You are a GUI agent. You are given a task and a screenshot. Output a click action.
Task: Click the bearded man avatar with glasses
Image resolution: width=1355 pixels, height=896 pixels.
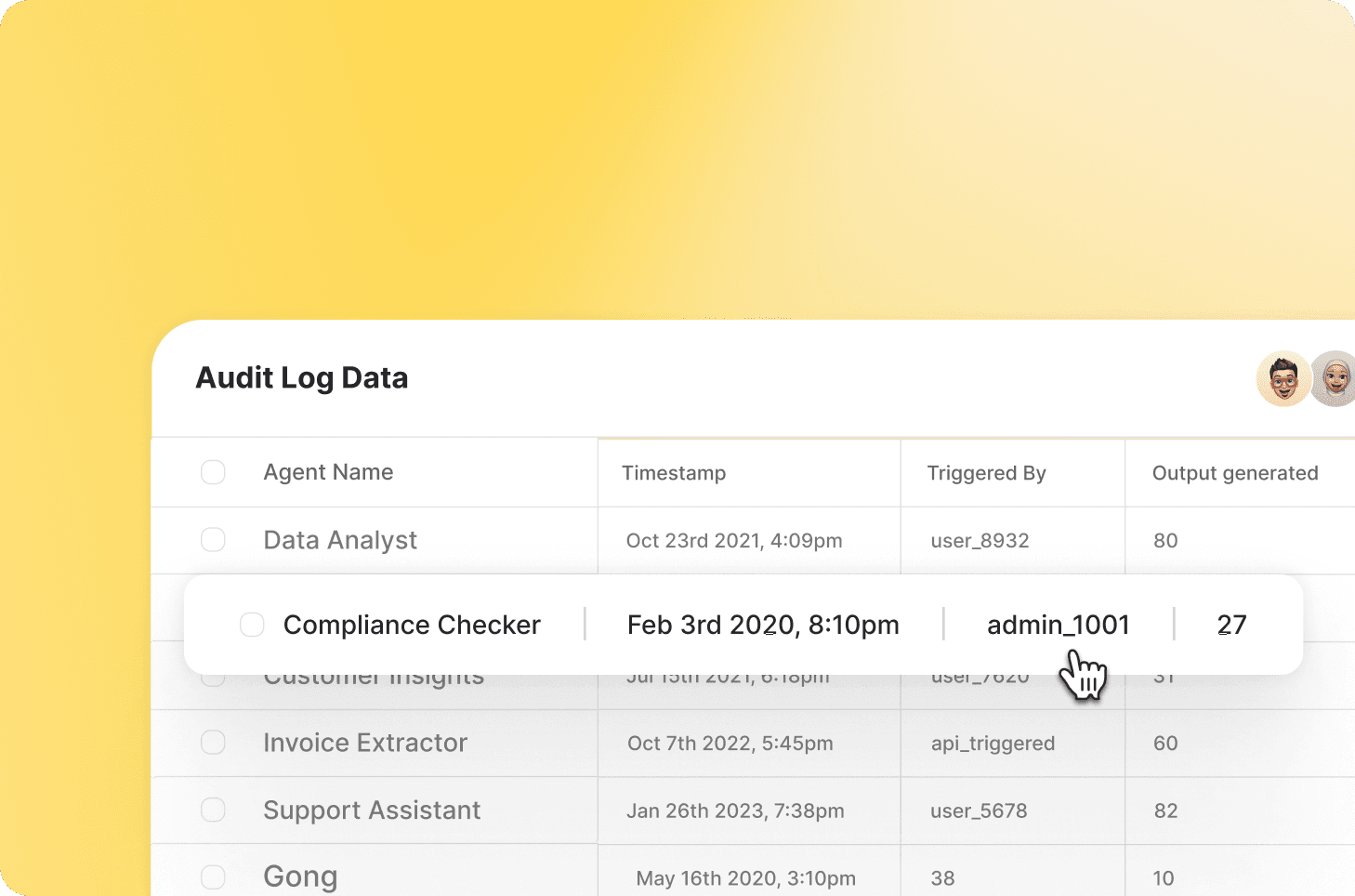(x=1283, y=379)
